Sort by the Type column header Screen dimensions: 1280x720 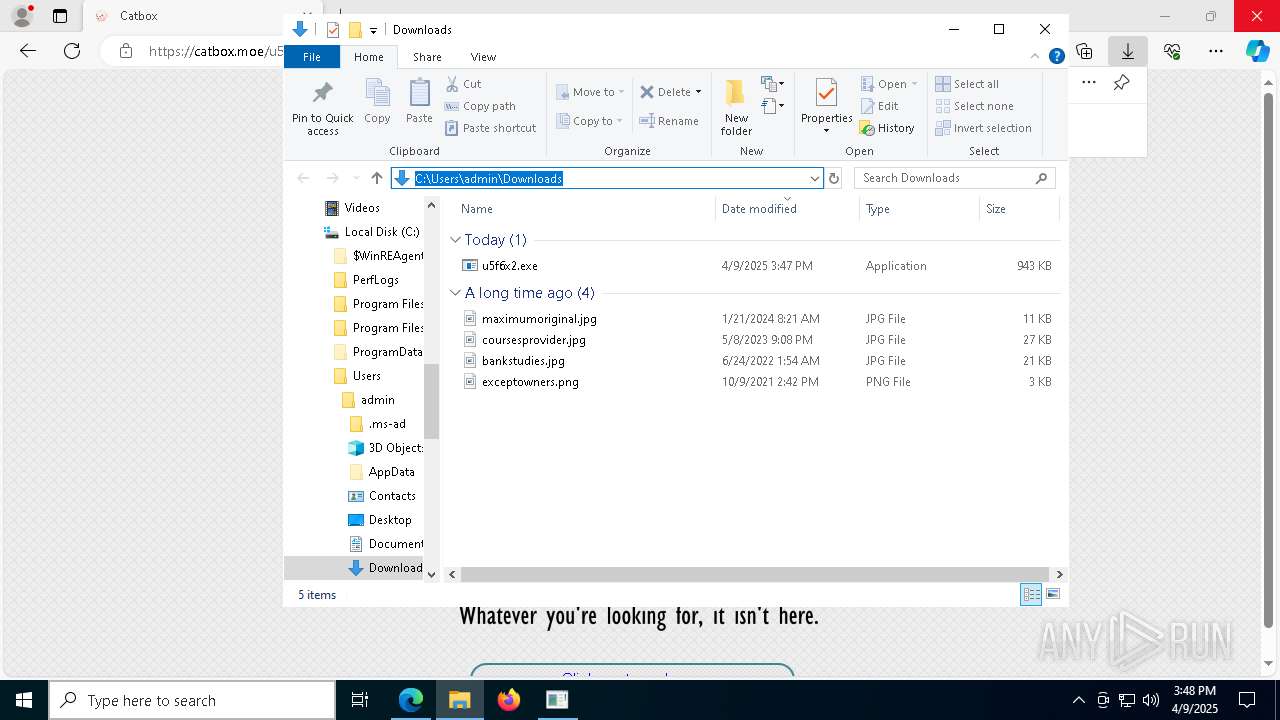click(x=919, y=209)
